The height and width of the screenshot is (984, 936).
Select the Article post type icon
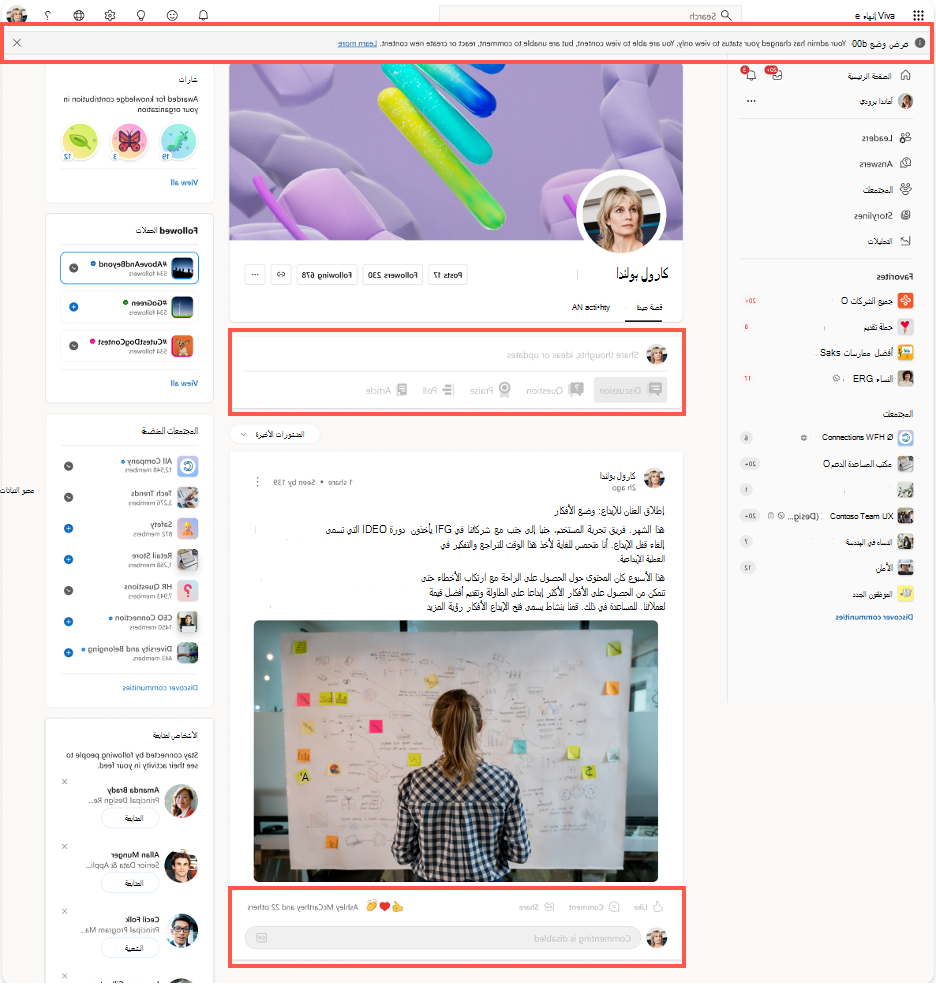click(402, 390)
